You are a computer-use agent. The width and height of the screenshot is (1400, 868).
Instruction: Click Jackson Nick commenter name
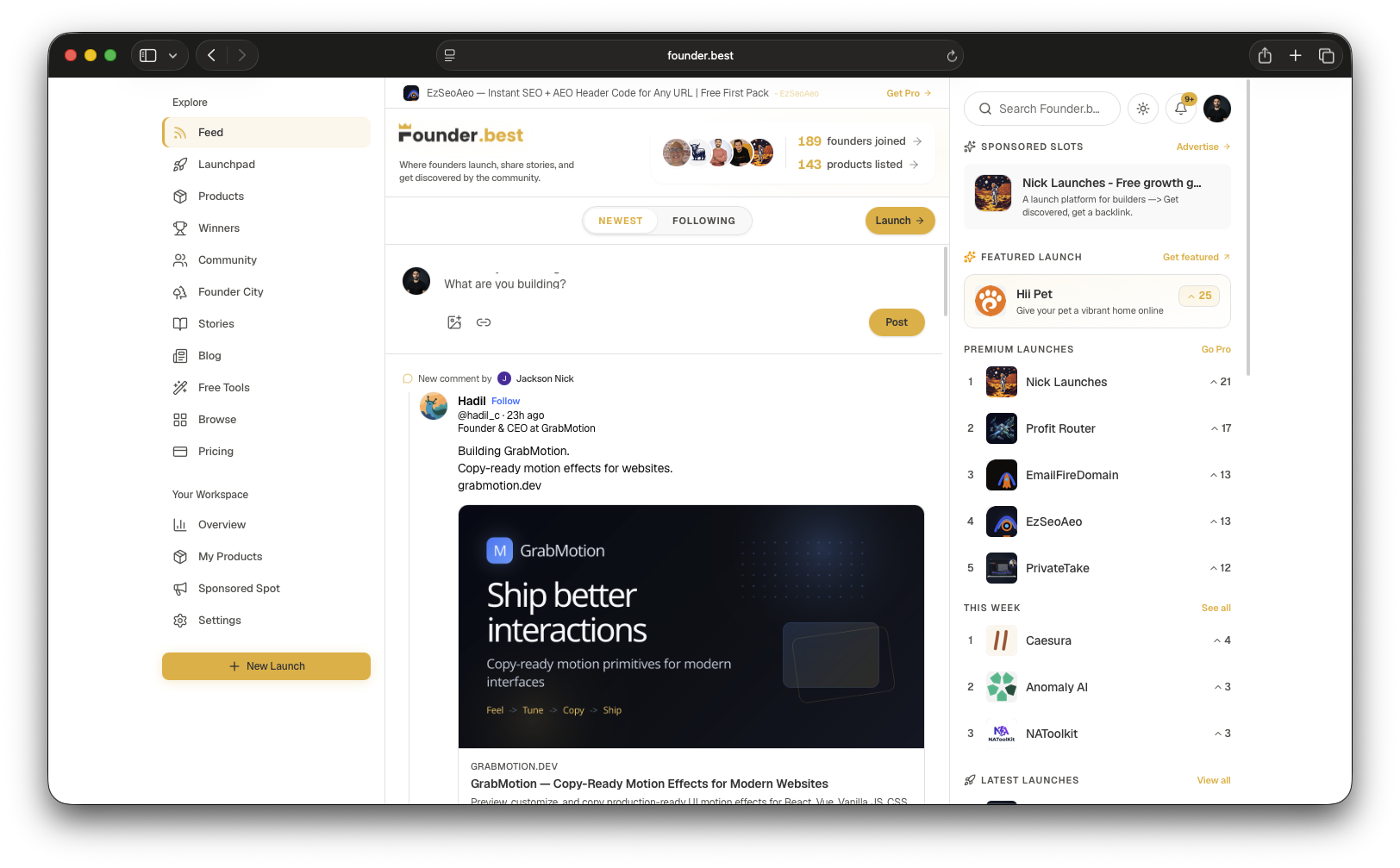pos(545,378)
